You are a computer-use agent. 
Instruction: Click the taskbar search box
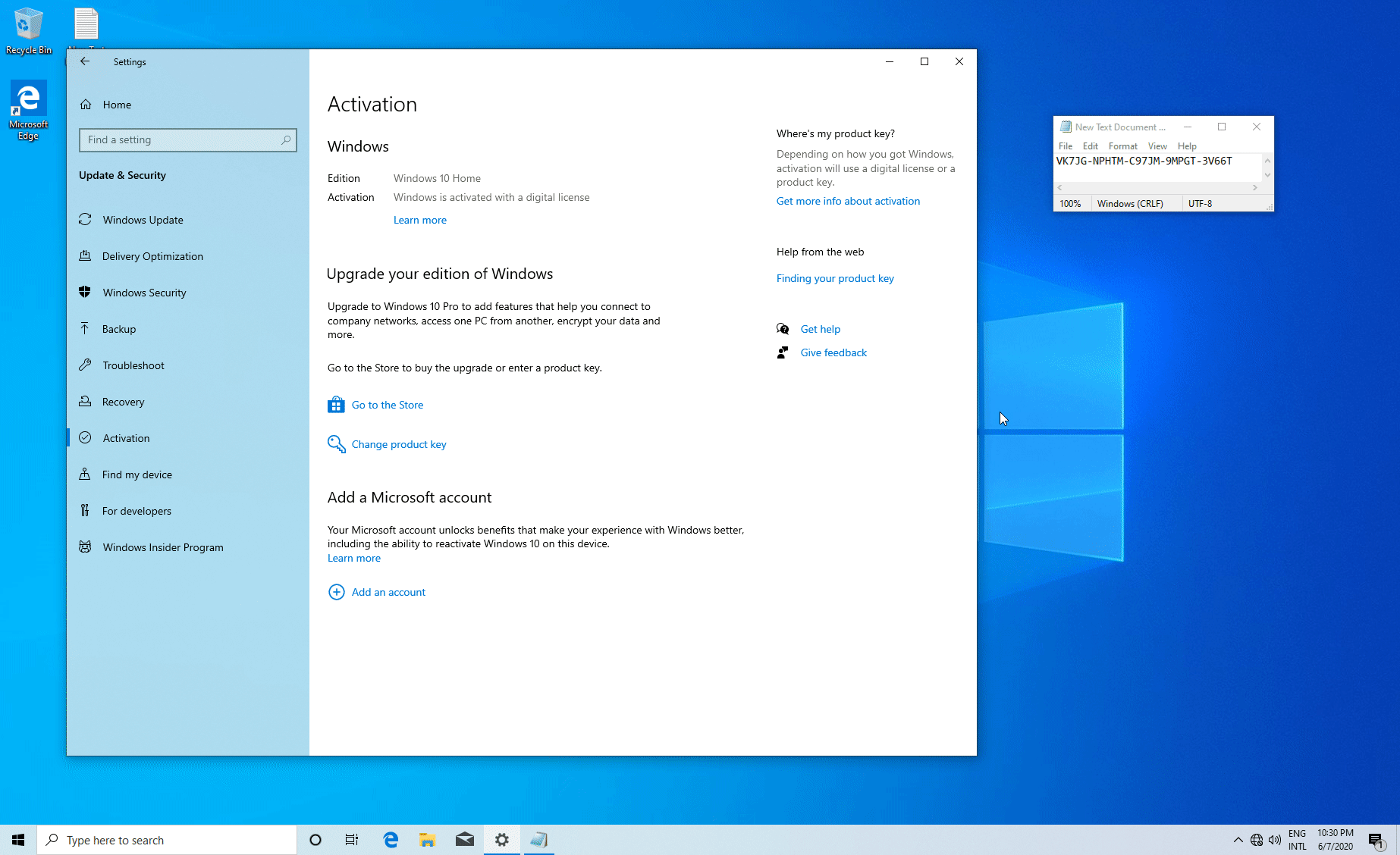point(167,840)
